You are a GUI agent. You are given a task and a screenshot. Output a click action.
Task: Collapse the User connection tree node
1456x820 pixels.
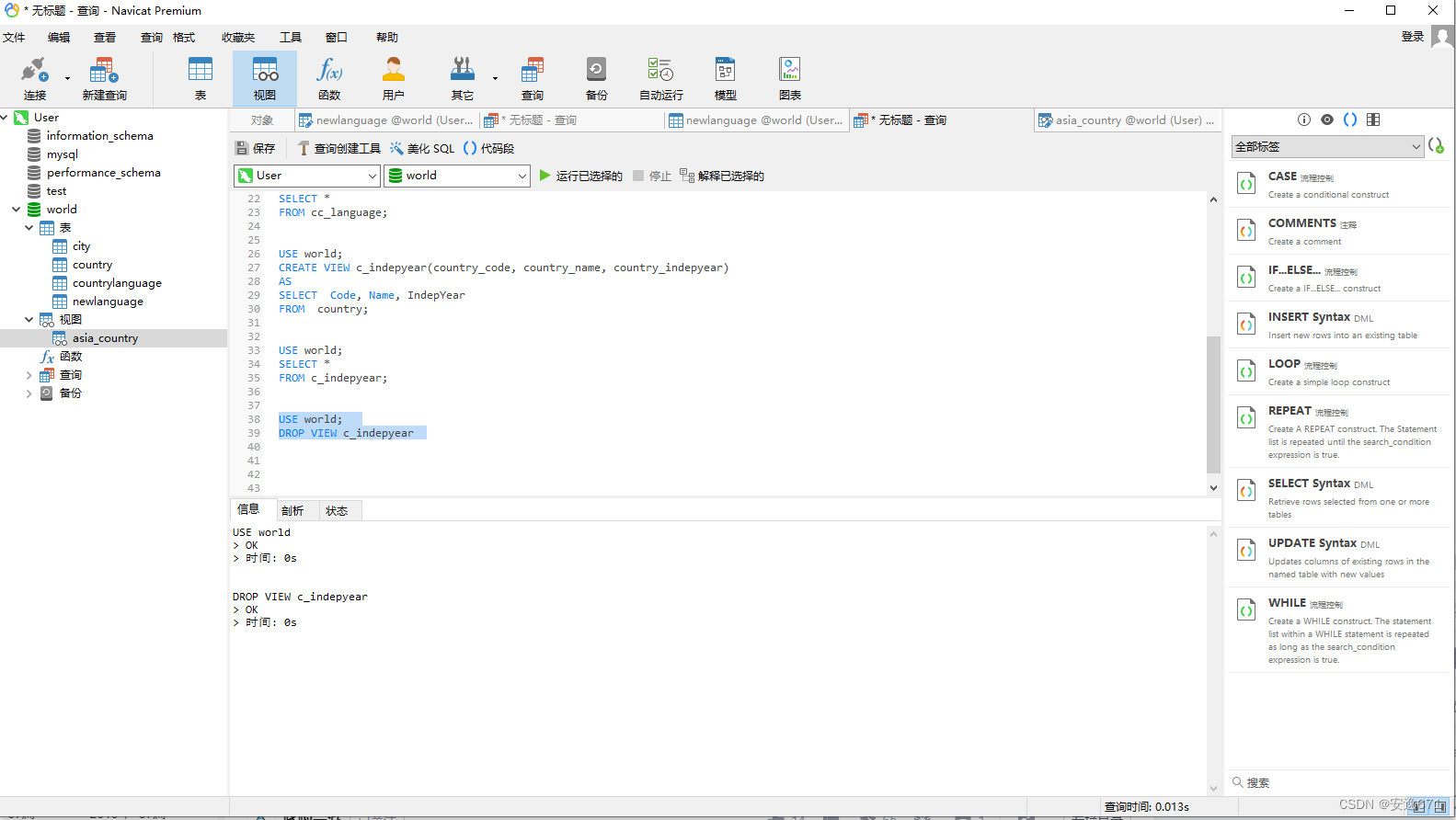[5, 118]
